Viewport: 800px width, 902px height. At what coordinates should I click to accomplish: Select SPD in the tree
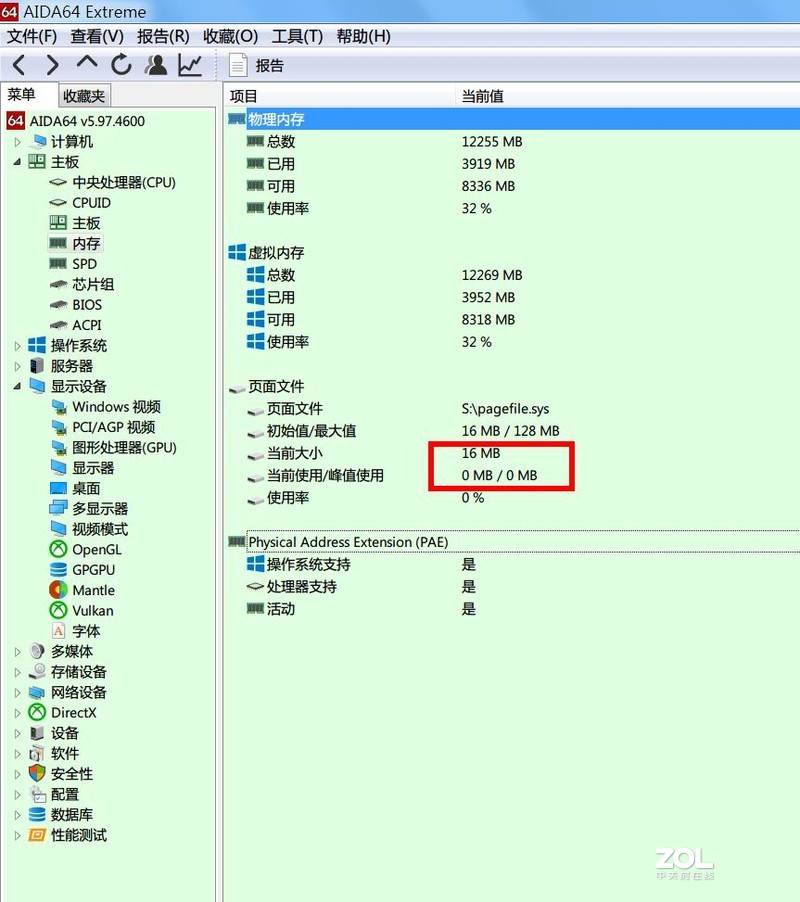(x=85, y=264)
